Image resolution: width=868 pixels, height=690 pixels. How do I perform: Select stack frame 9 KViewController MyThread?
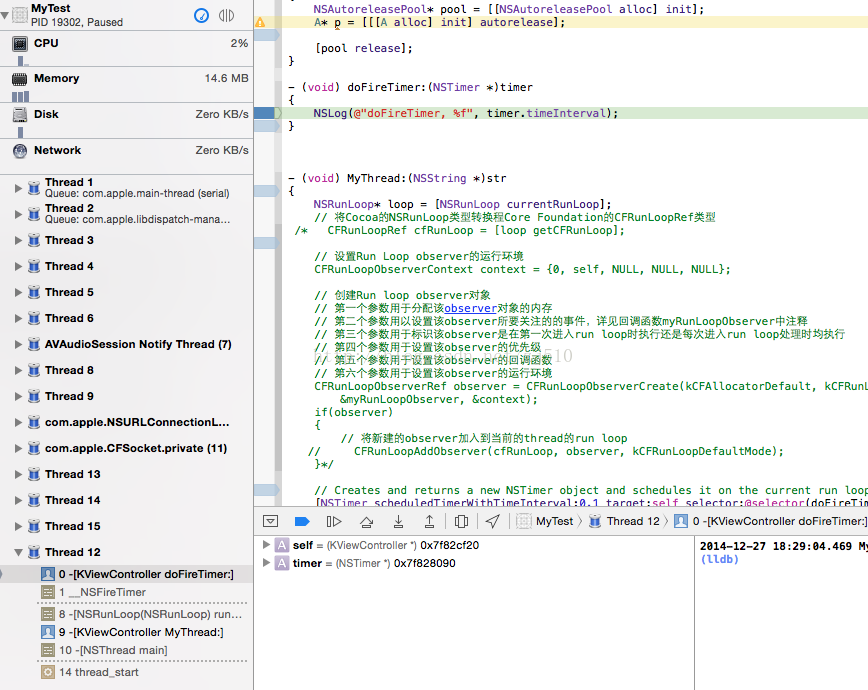point(140,632)
